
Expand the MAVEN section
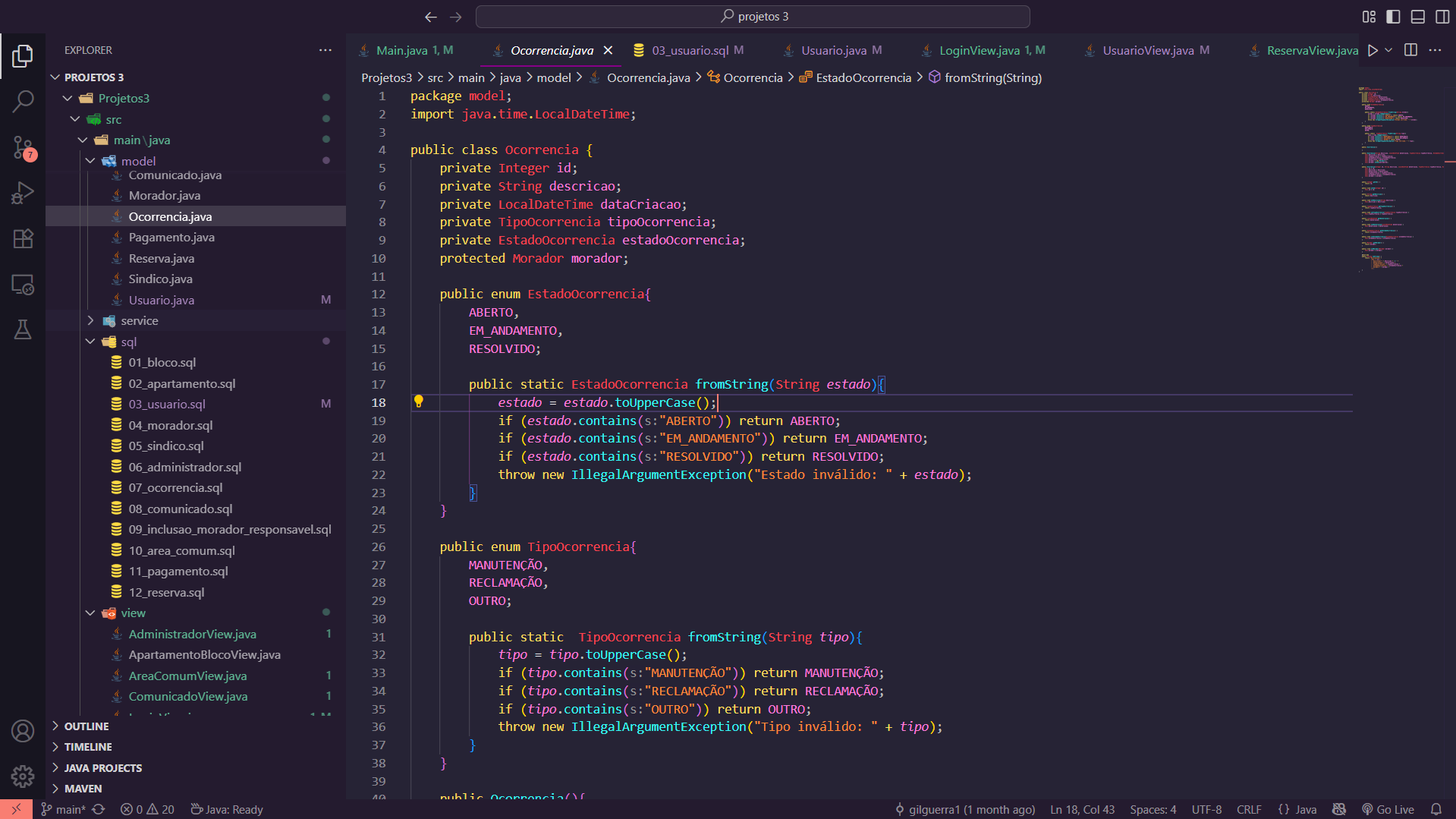83,789
